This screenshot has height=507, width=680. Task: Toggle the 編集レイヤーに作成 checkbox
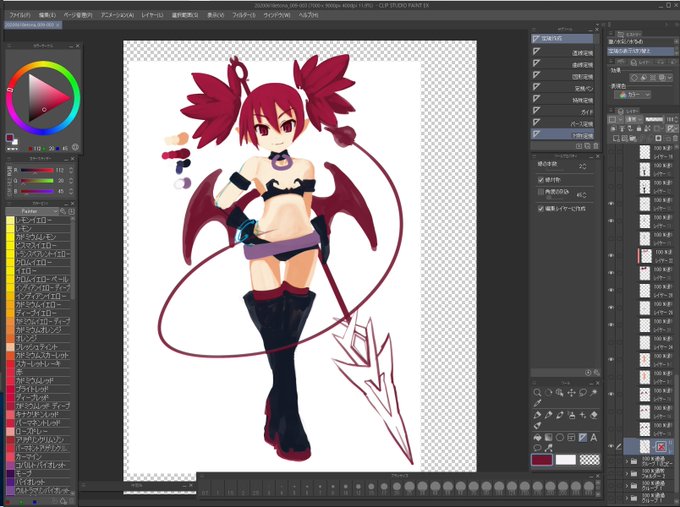point(541,209)
